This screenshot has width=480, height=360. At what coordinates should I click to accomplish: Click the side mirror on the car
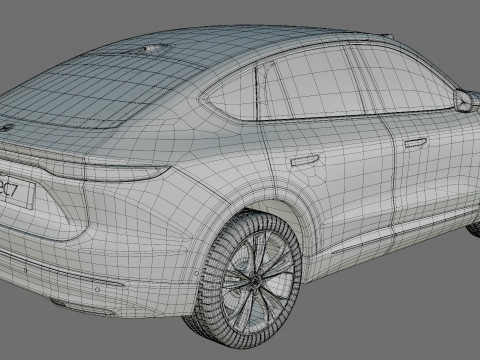click(465, 101)
